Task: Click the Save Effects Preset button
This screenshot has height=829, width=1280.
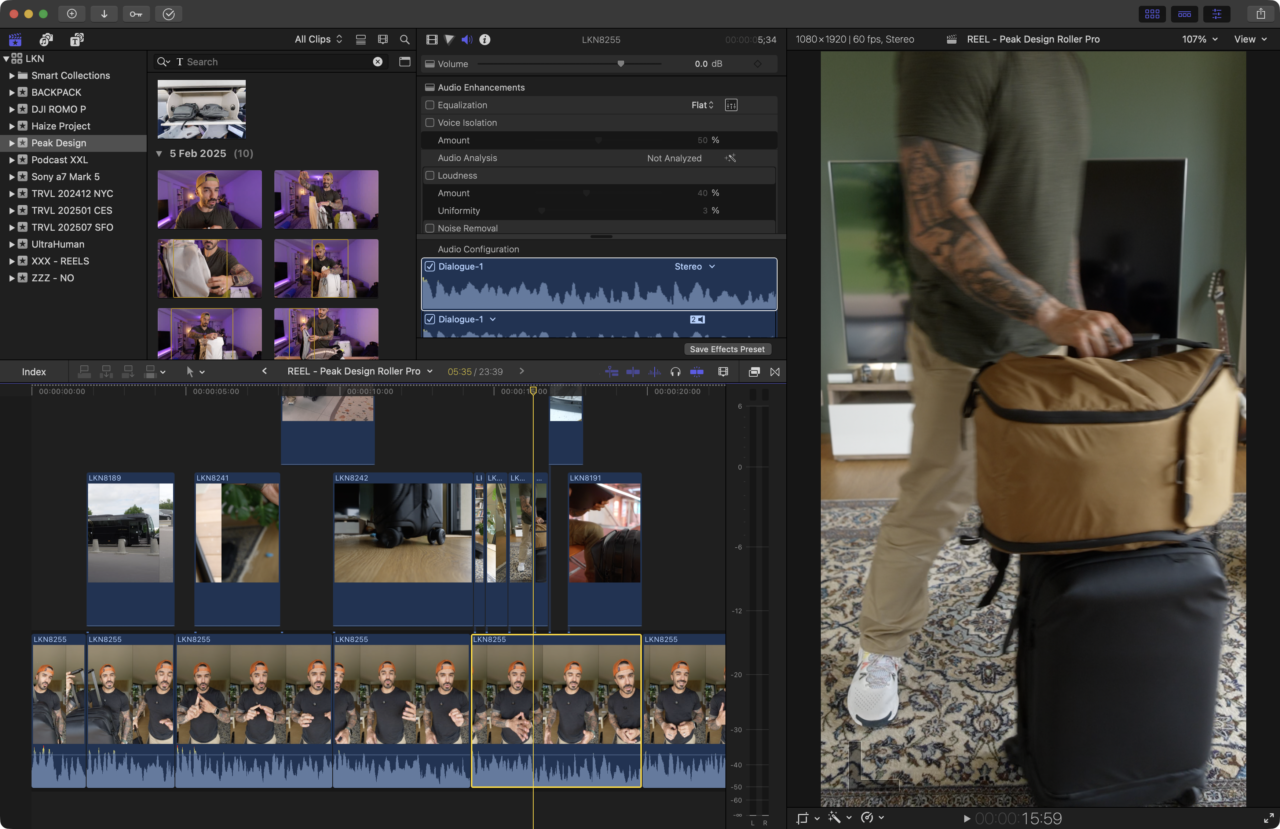Action: 727,349
